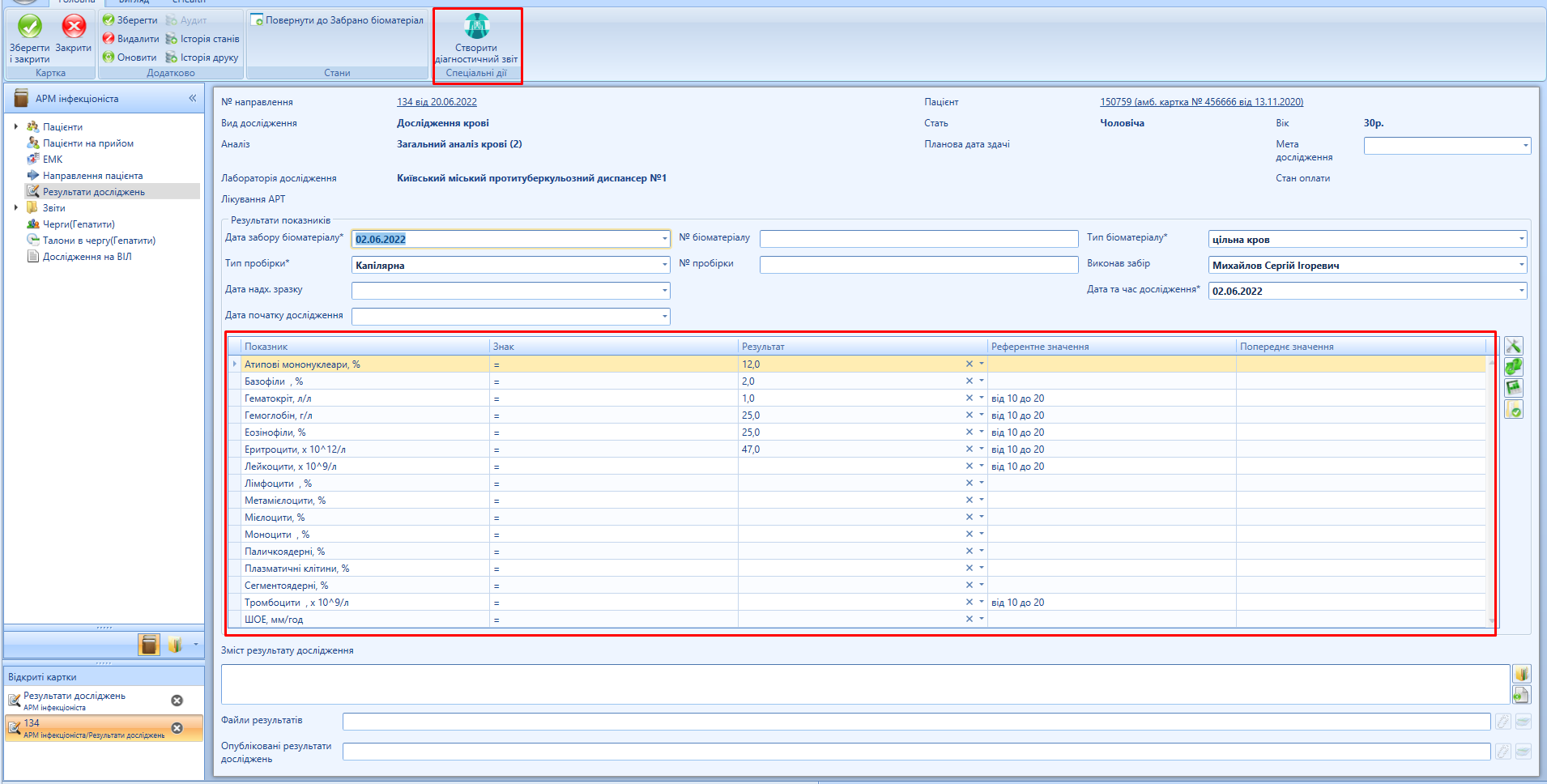The width and height of the screenshot is (1547, 784).
Task: Clear result value in Базофіли row
Action: pyautogui.click(x=969, y=381)
